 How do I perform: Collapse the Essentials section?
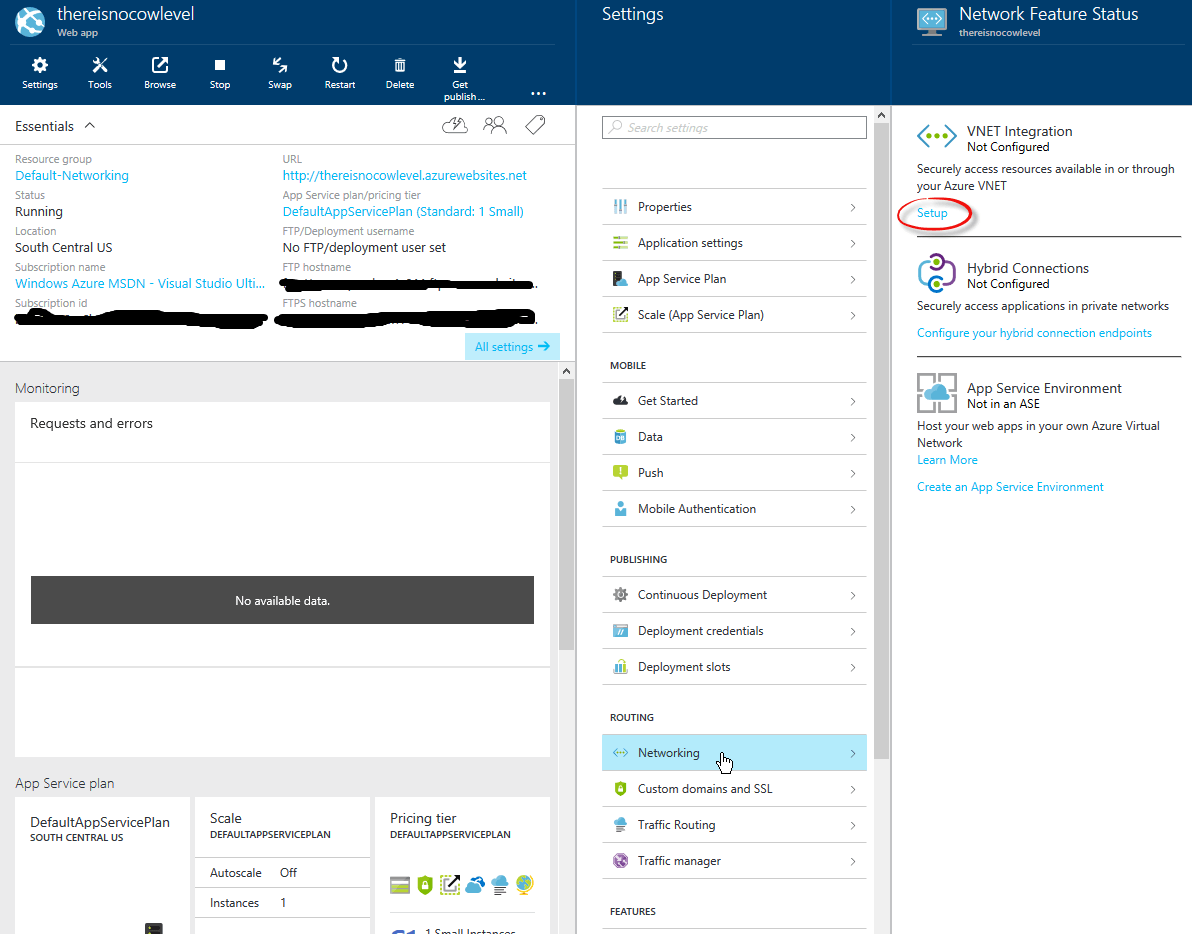coord(90,125)
